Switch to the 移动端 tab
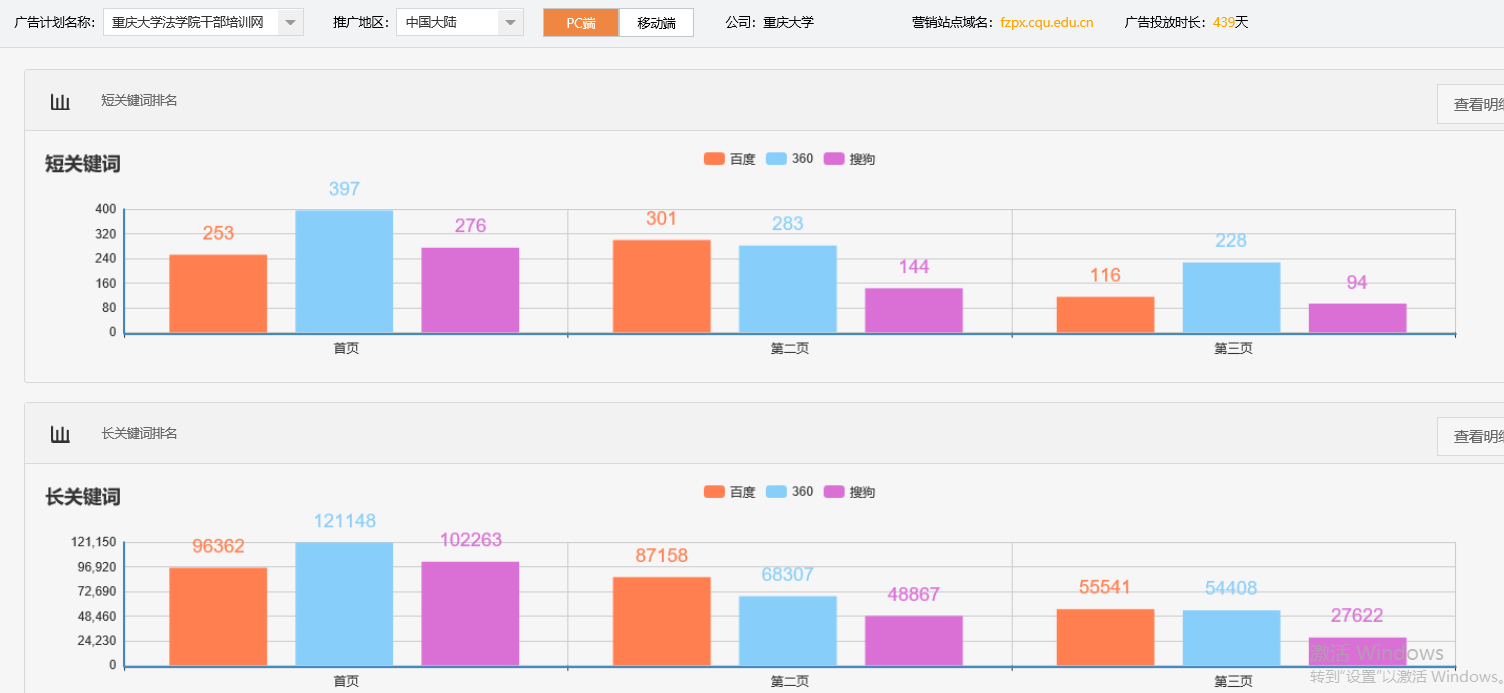 pyautogui.click(x=656, y=23)
